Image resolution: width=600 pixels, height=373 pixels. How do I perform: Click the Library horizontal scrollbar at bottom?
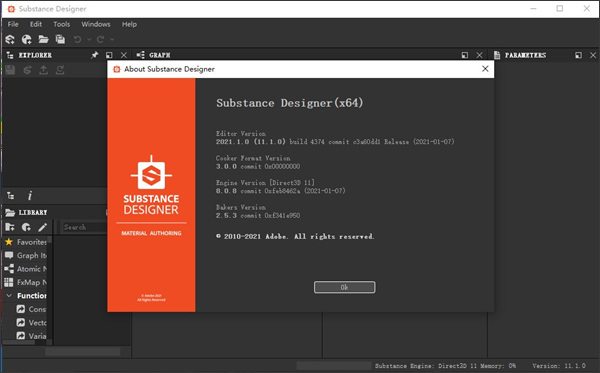[x=83, y=351]
